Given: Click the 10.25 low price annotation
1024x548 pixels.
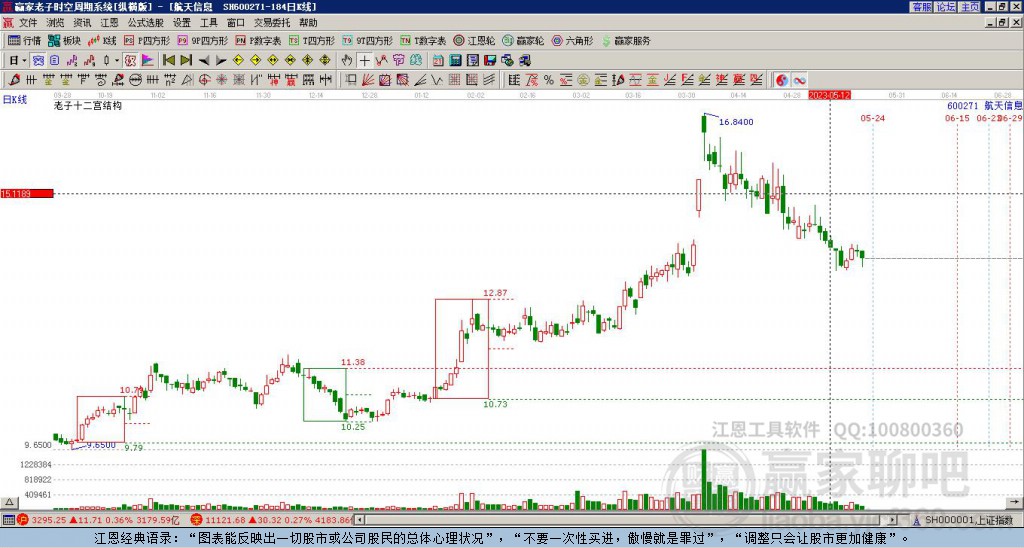Looking at the screenshot, I should (x=353, y=427).
